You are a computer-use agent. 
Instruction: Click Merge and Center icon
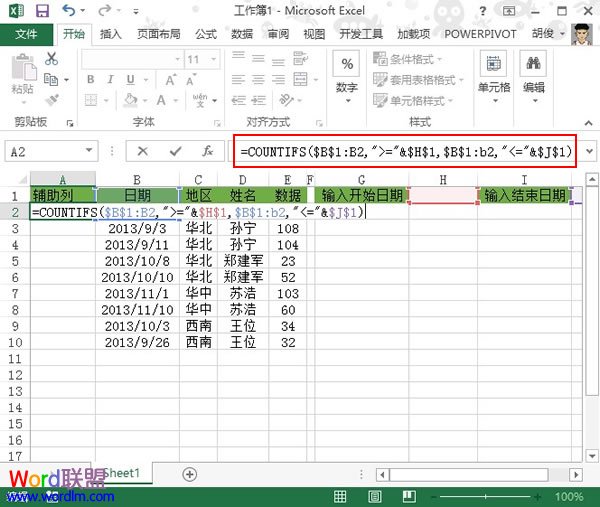click(x=300, y=80)
